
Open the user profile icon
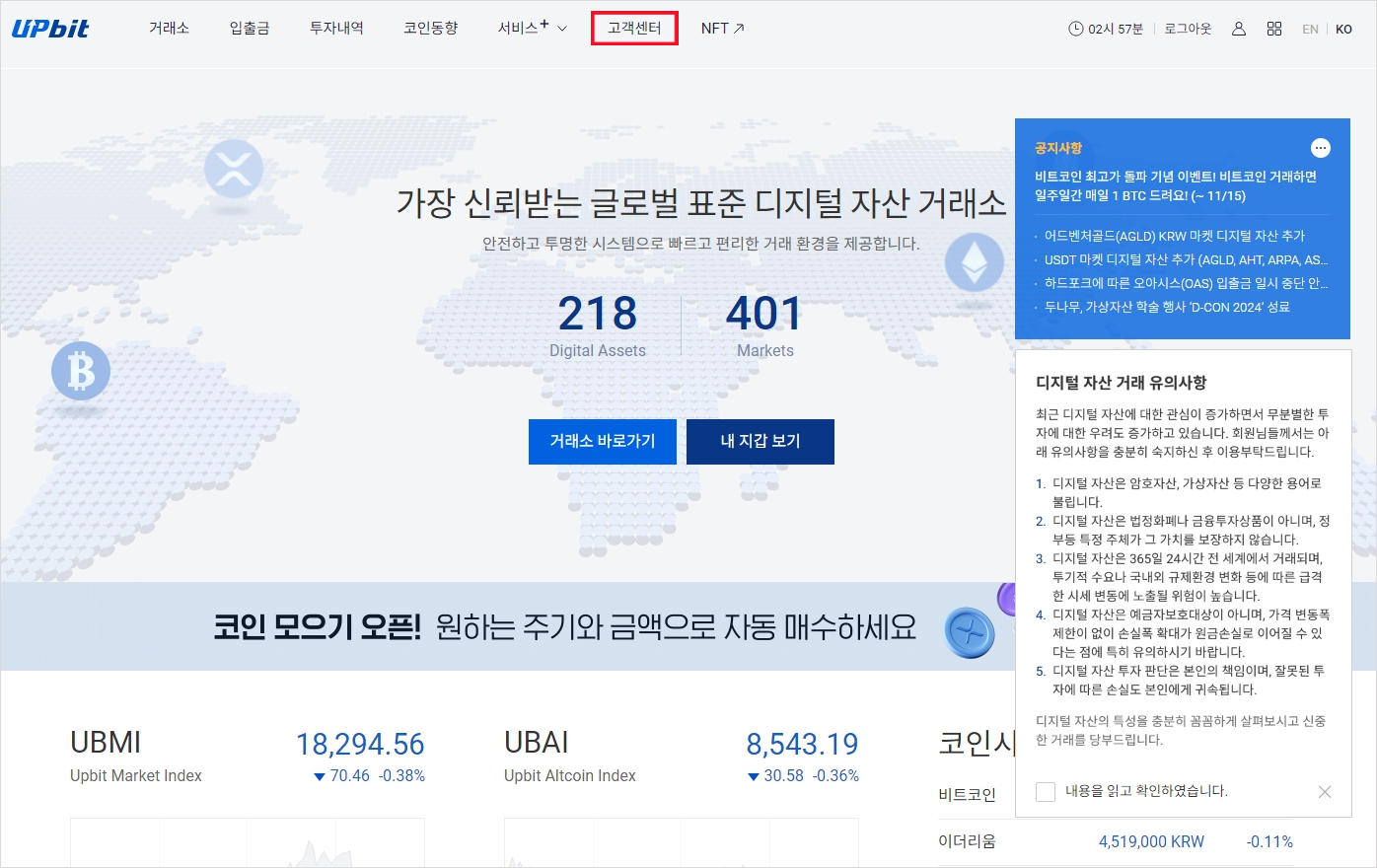[x=1239, y=29]
